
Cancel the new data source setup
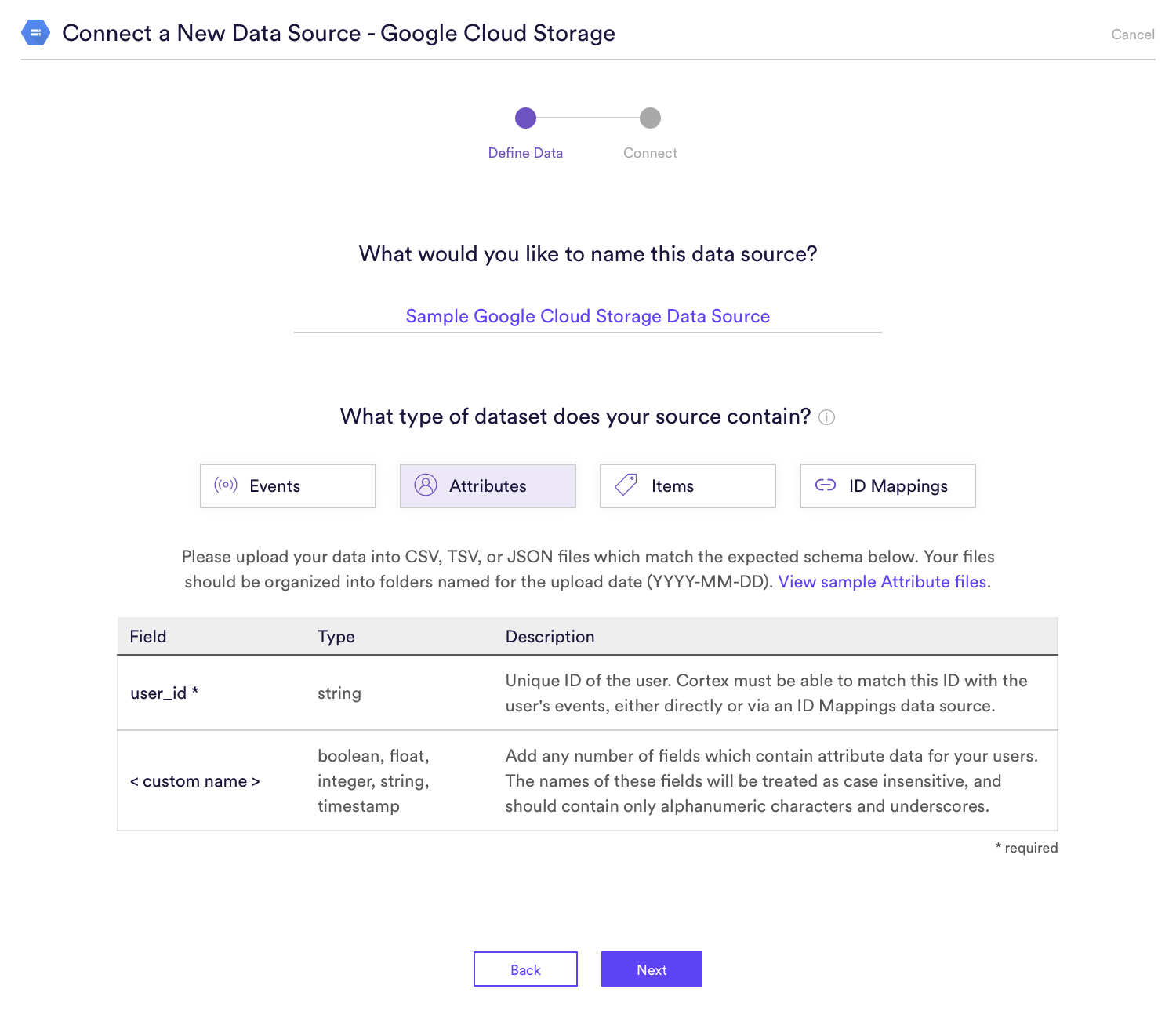[1133, 35]
